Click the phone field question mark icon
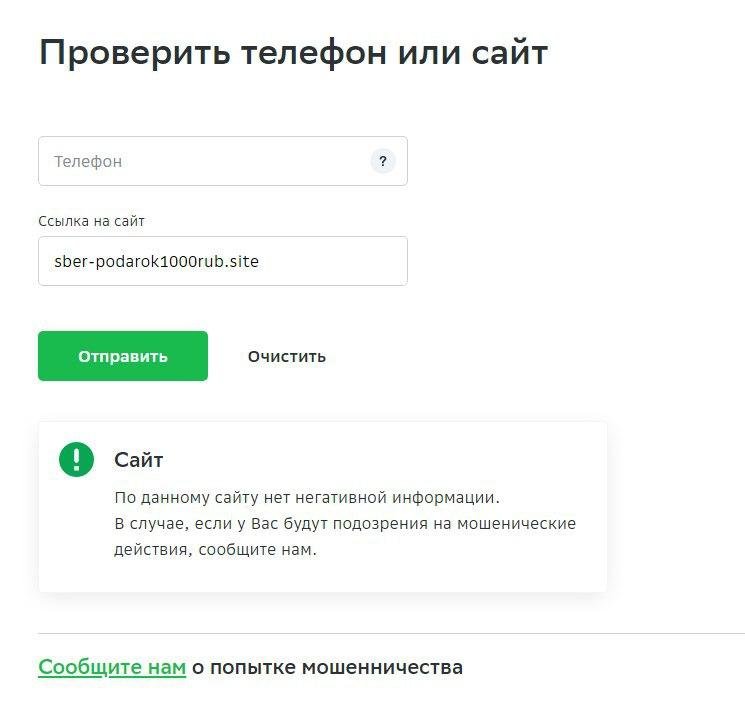The image size is (745, 706). pyautogui.click(x=383, y=161)
